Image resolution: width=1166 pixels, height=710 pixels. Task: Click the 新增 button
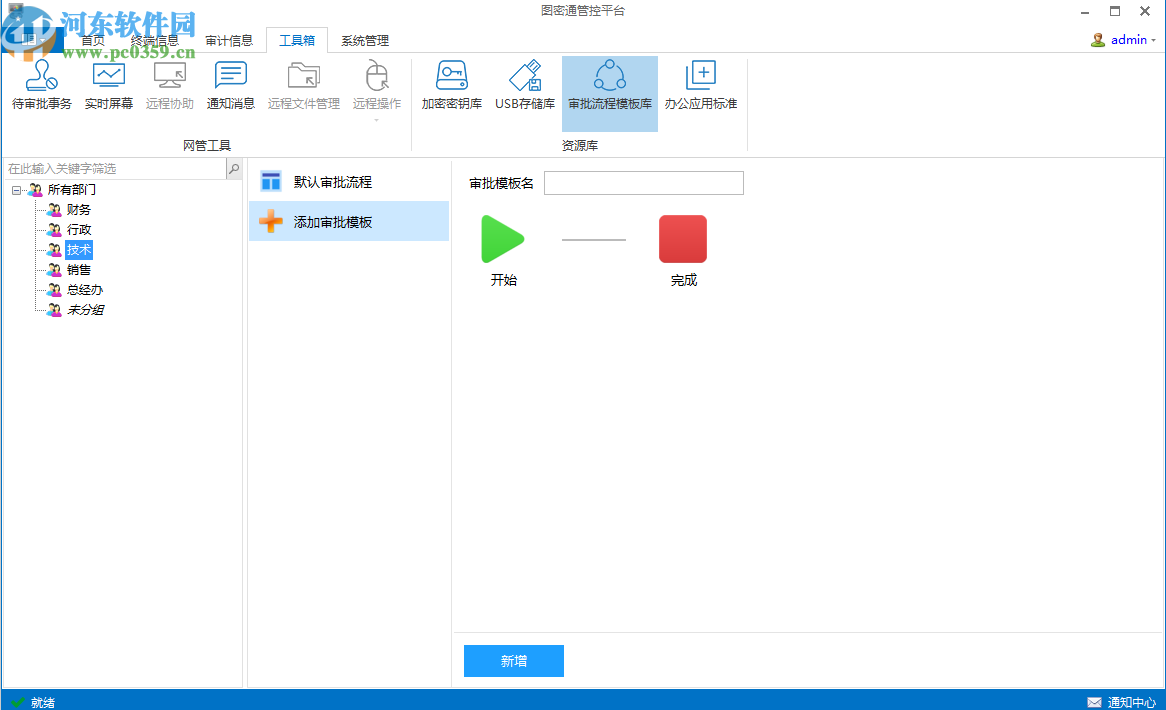click(513, 661)
